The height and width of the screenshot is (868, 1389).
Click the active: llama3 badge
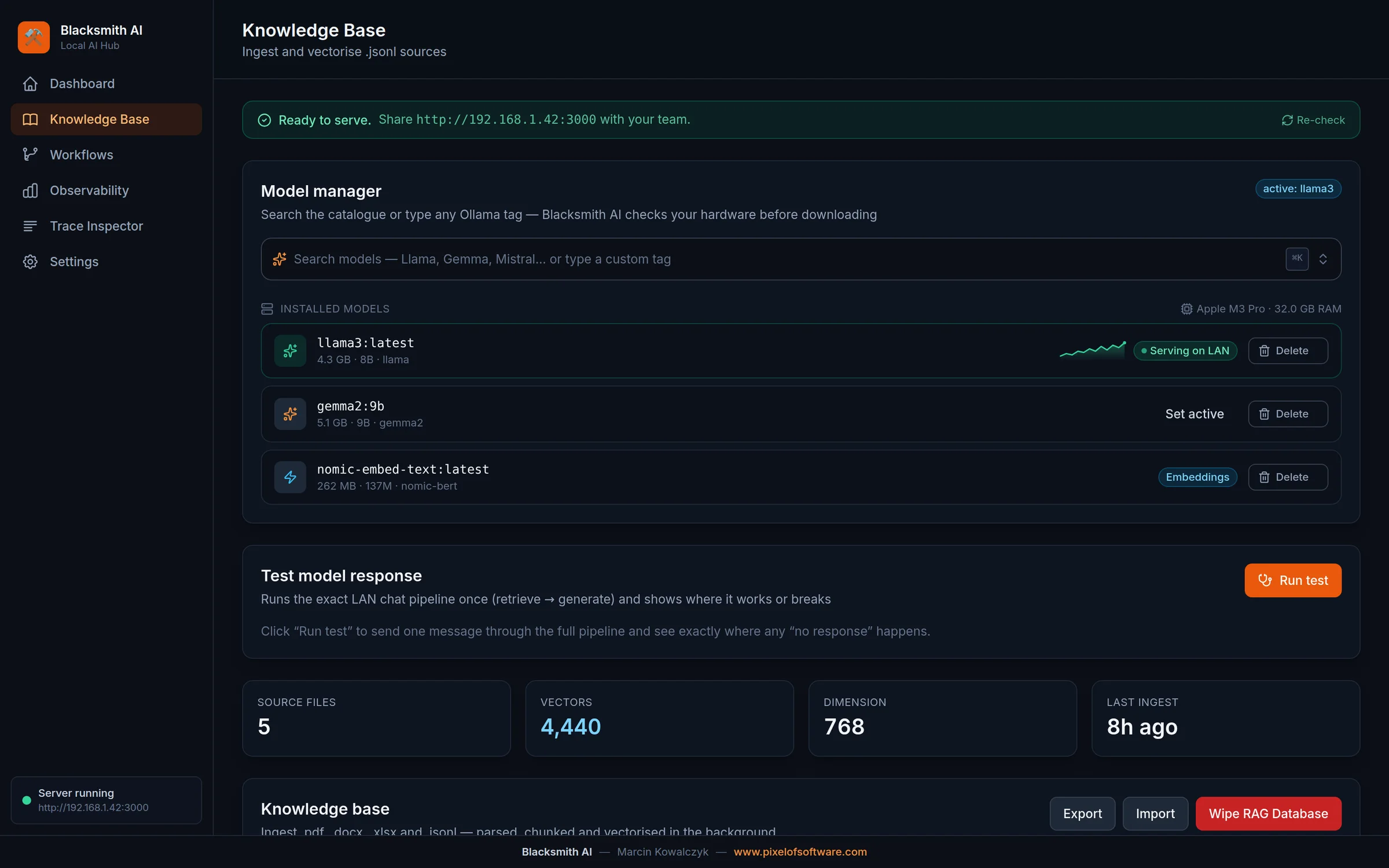1298,189
